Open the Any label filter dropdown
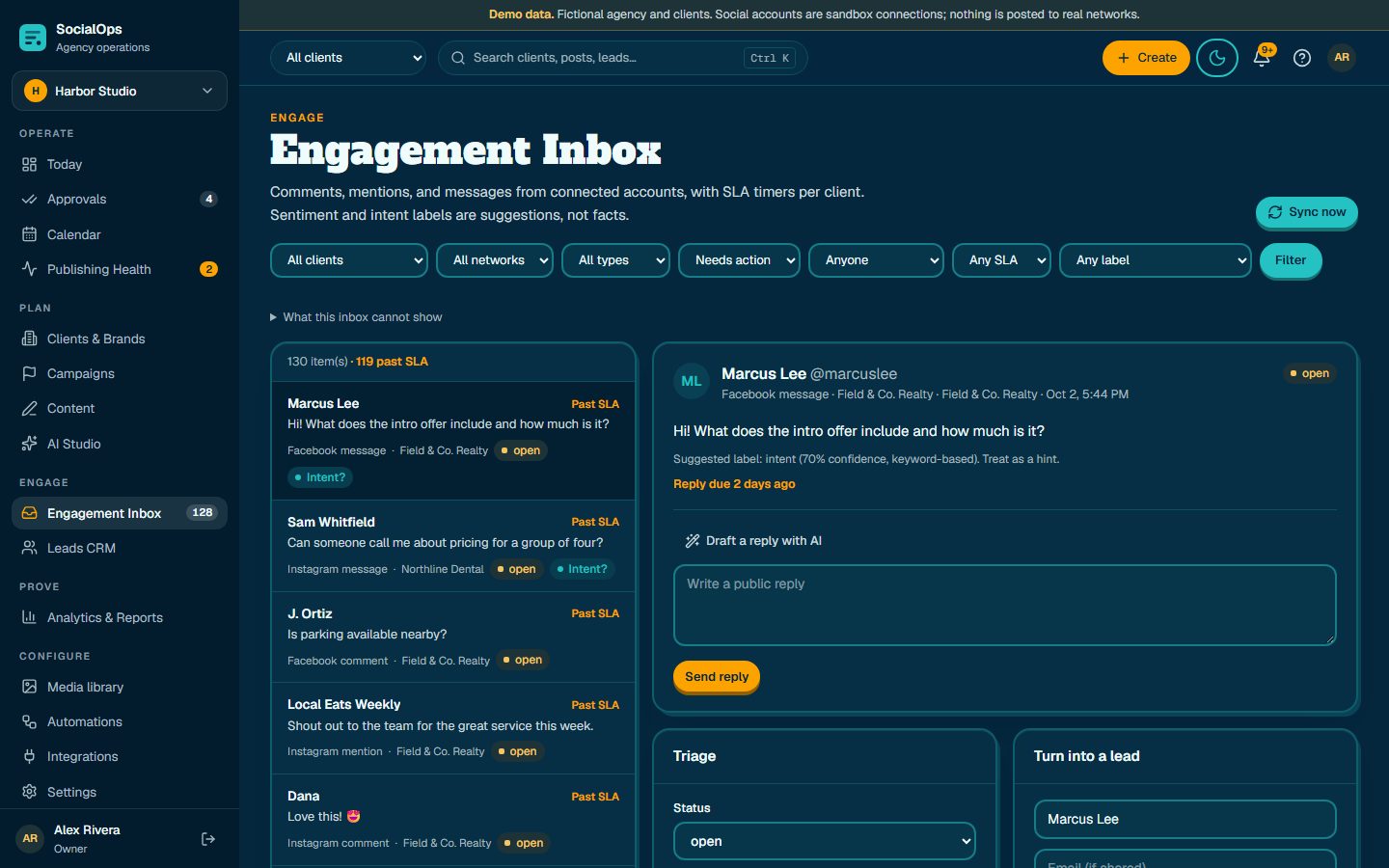 1156,260
